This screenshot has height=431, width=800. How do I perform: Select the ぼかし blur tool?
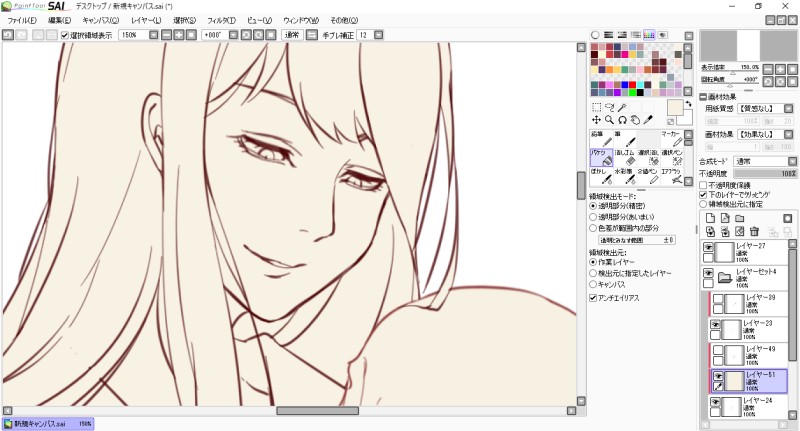click(x=601, y=176)
